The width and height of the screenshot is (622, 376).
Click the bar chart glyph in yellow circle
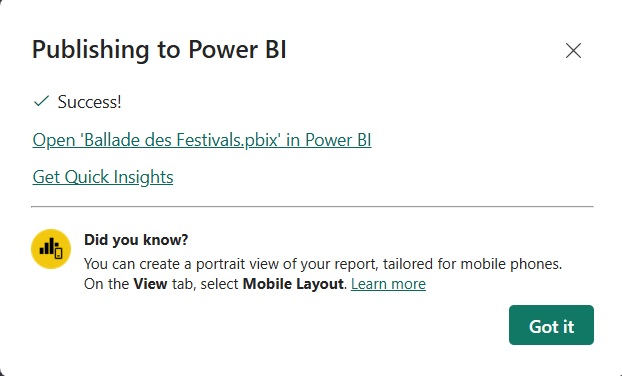pos(48,247)
